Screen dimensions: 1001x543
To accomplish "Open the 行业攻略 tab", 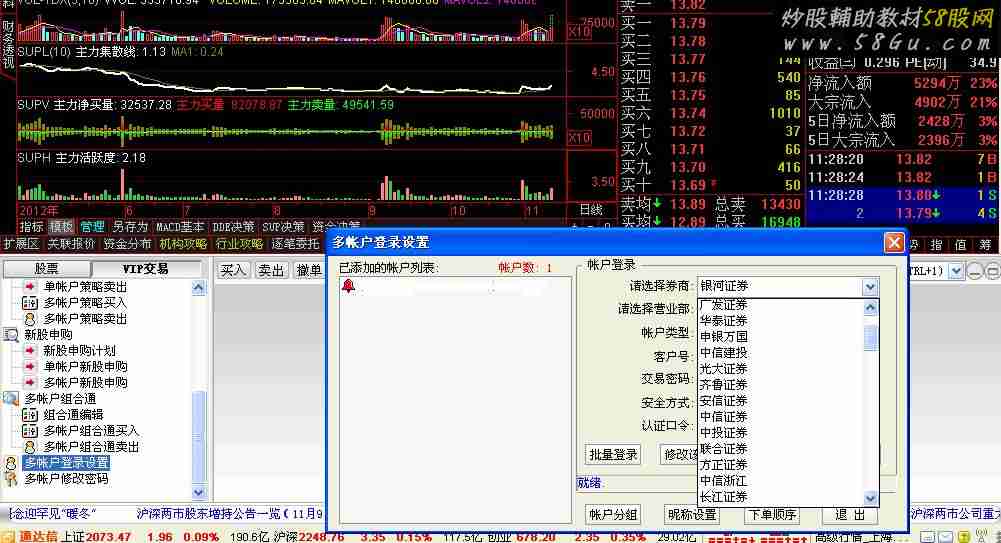I will tap(239, 244).
